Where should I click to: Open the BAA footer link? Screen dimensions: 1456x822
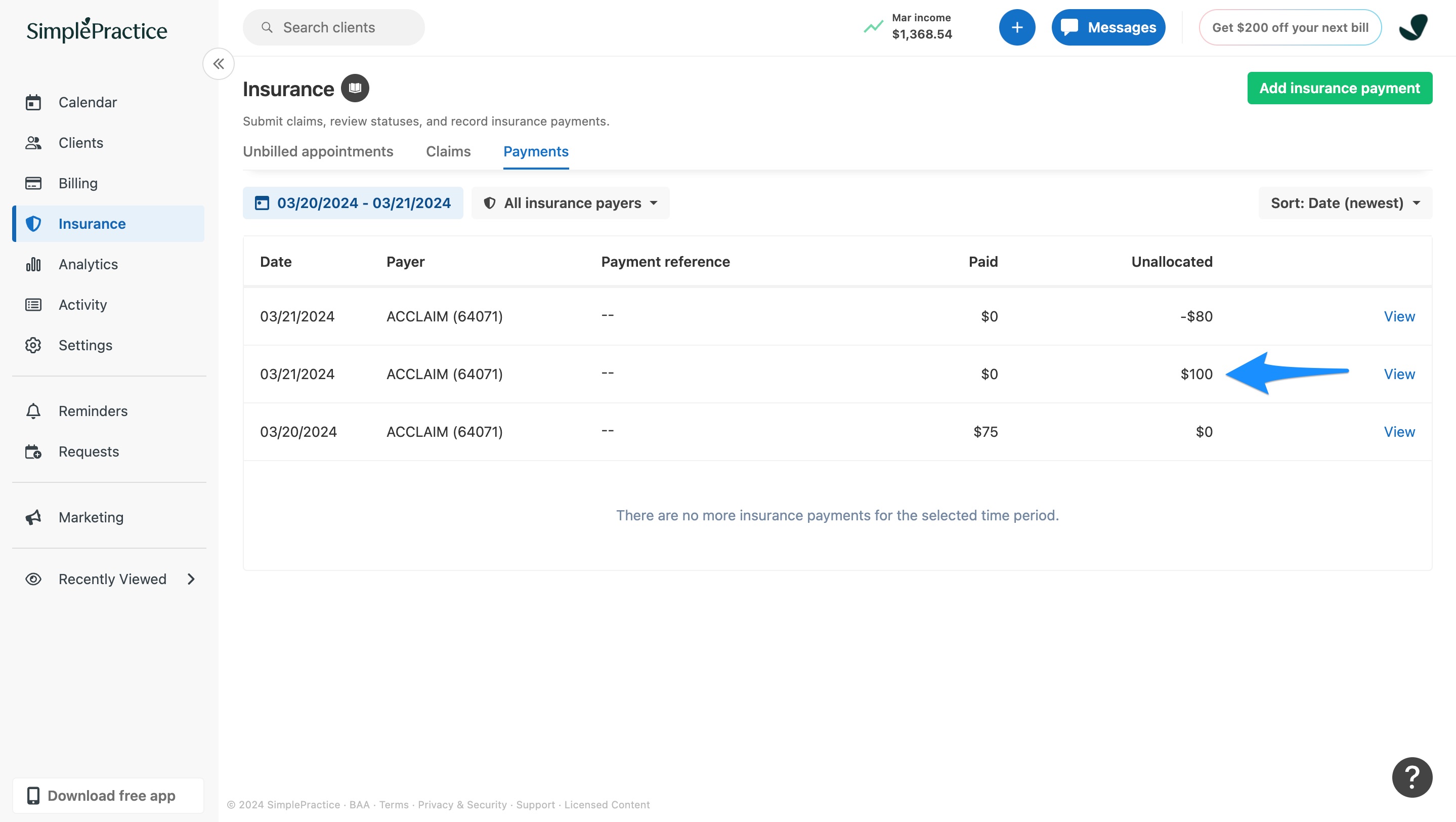pos(359,804)
